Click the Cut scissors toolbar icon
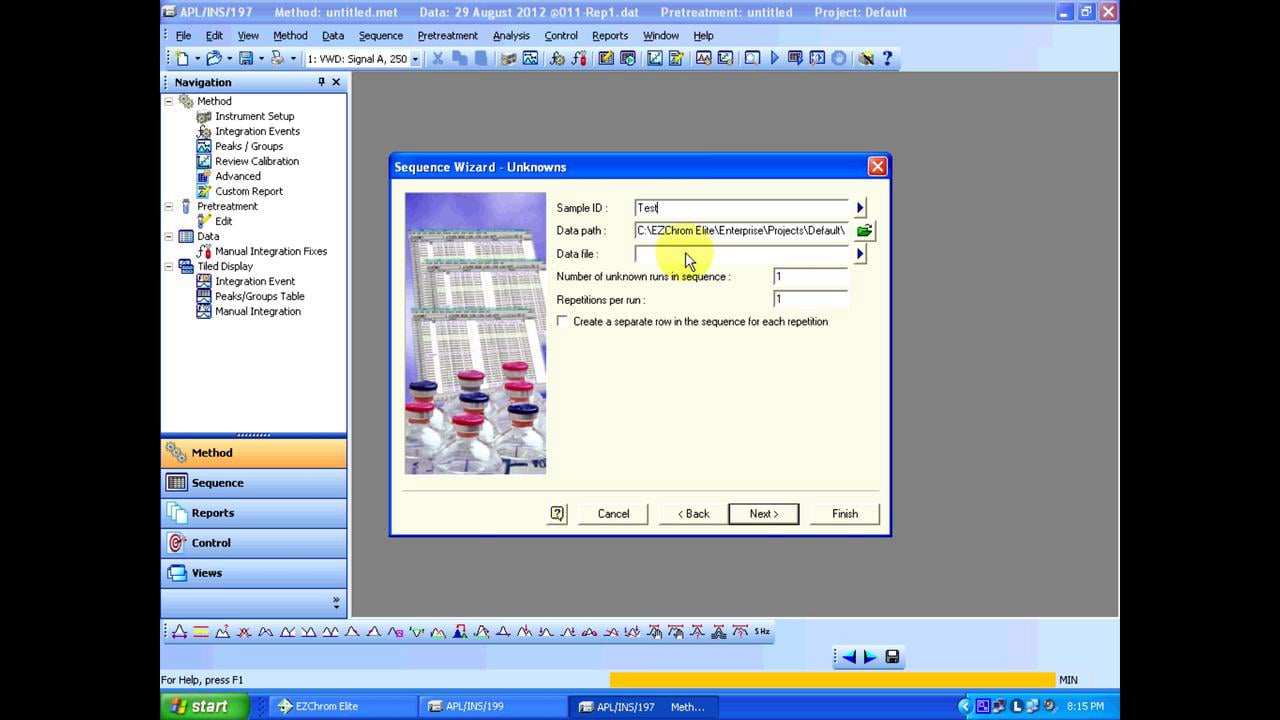The width and height of the screenshot is (1280, 720). click(437, 59)
